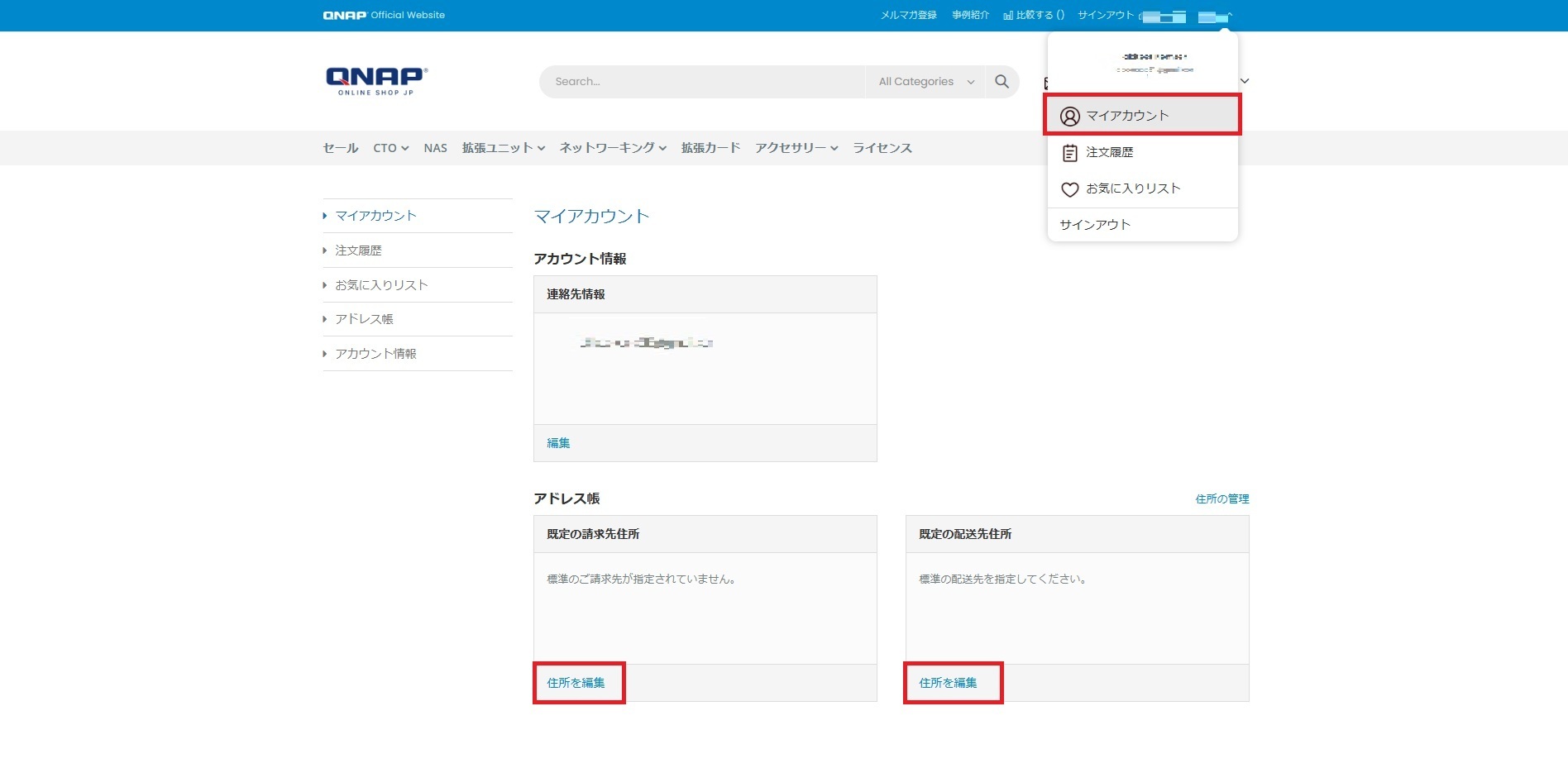
Task: Open アカウント情報 in left sidebar
Action: click(x=375, y=354)
